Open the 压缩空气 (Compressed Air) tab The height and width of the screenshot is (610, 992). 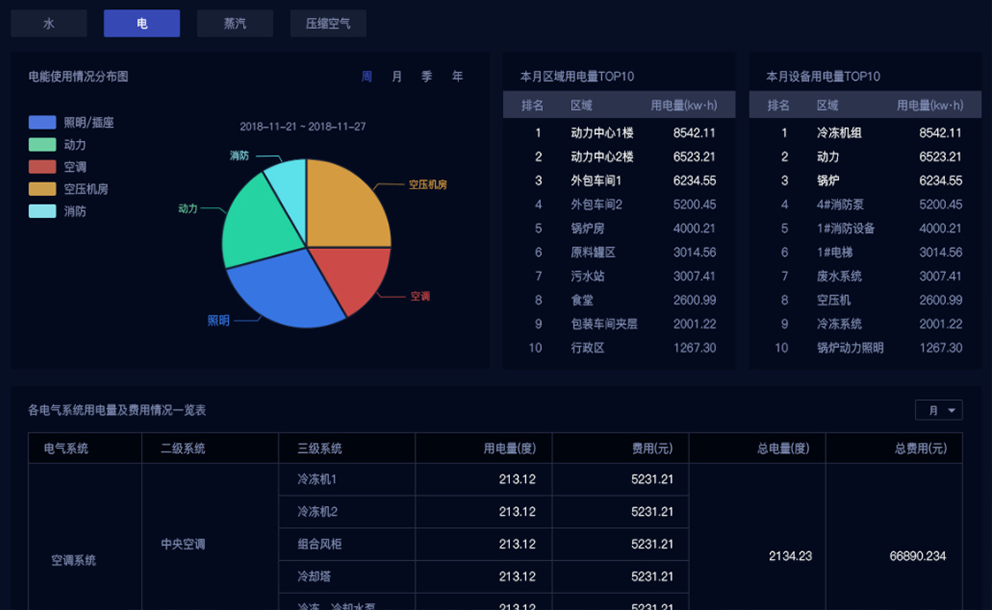(x=328, y=23)
